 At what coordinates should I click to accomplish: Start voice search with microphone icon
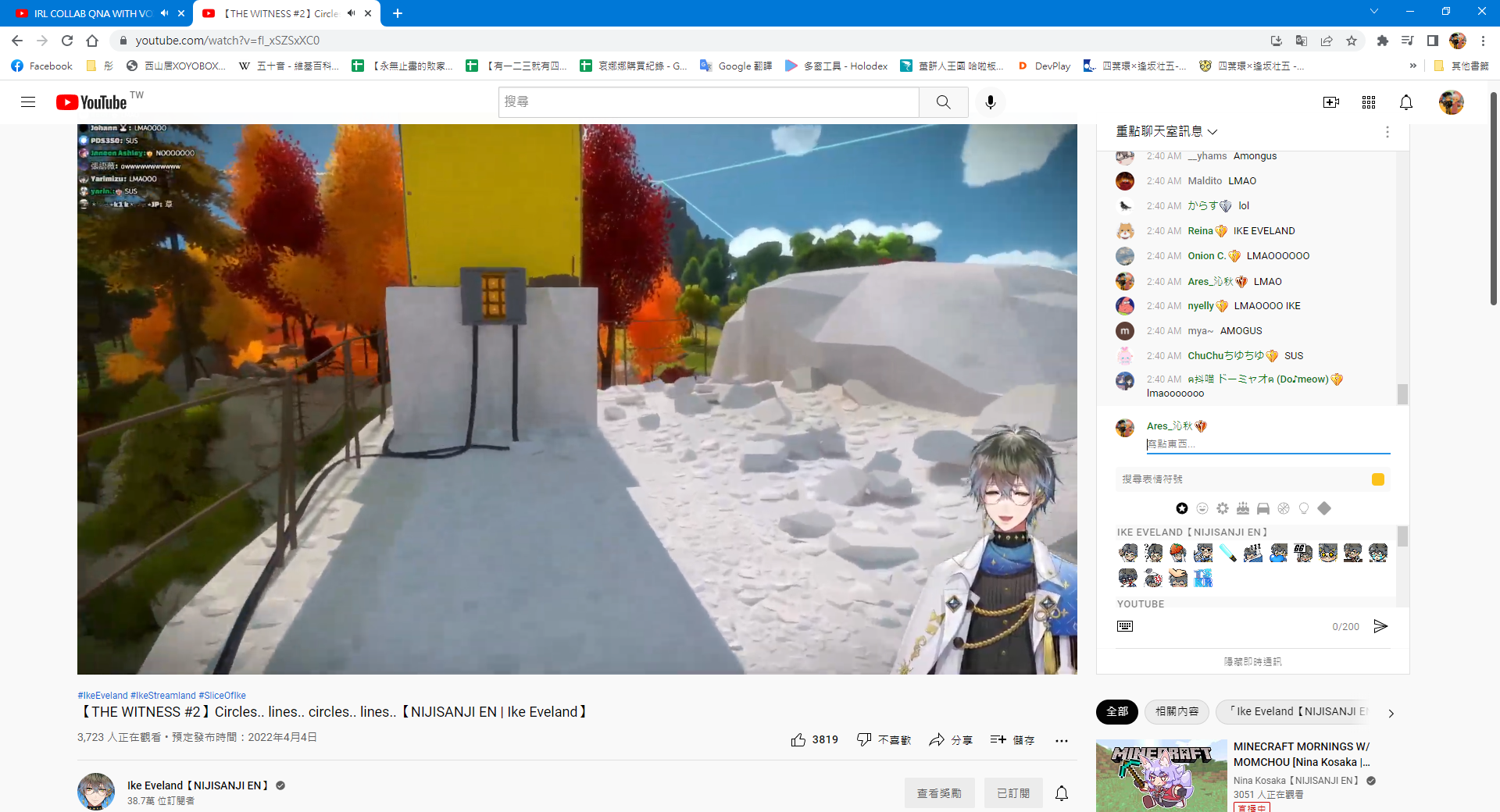click(991, 102)
